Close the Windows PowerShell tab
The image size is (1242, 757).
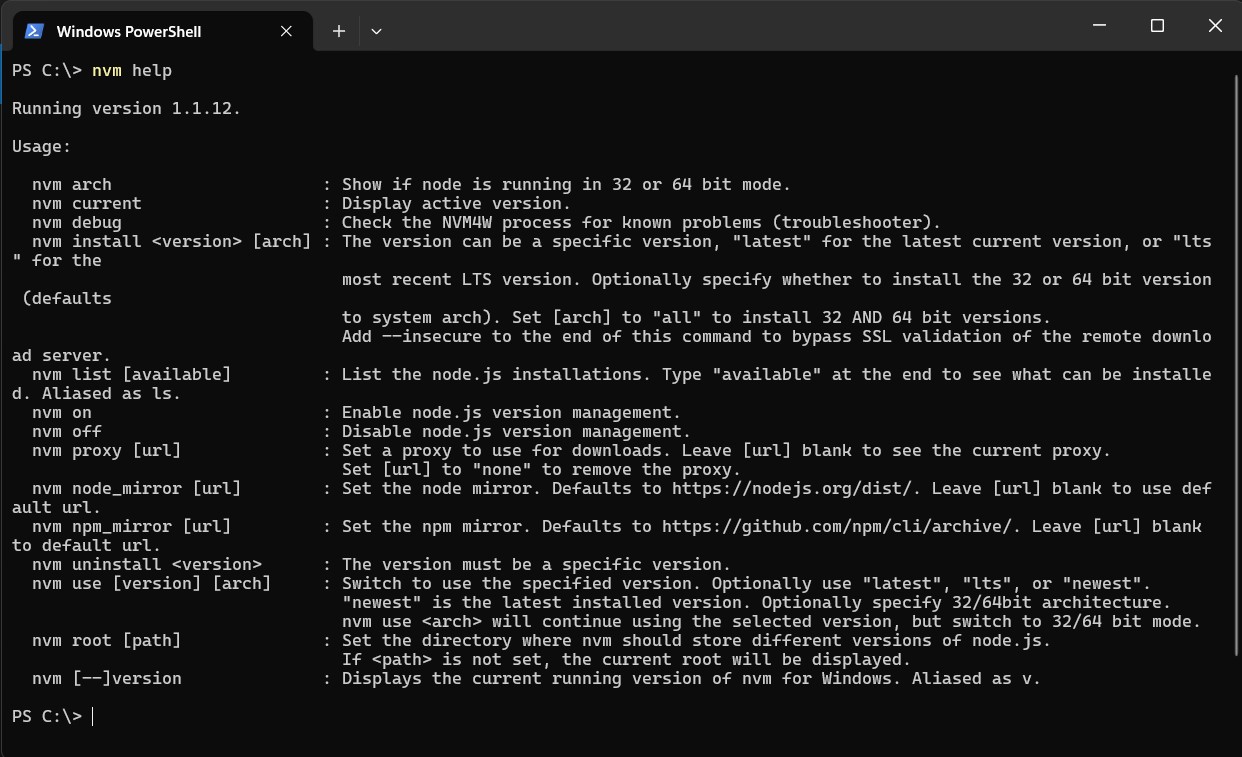tap(286, 31)
